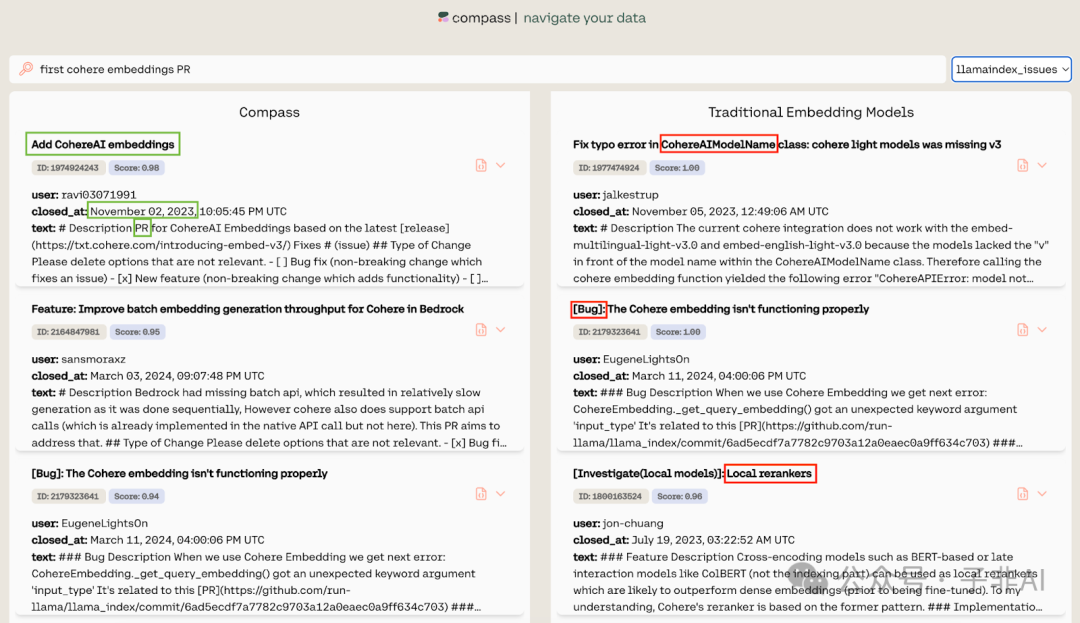Open Investigate local models Local rerankers title
This screenshot has width=1080, height=623.
tap(693, 473)
